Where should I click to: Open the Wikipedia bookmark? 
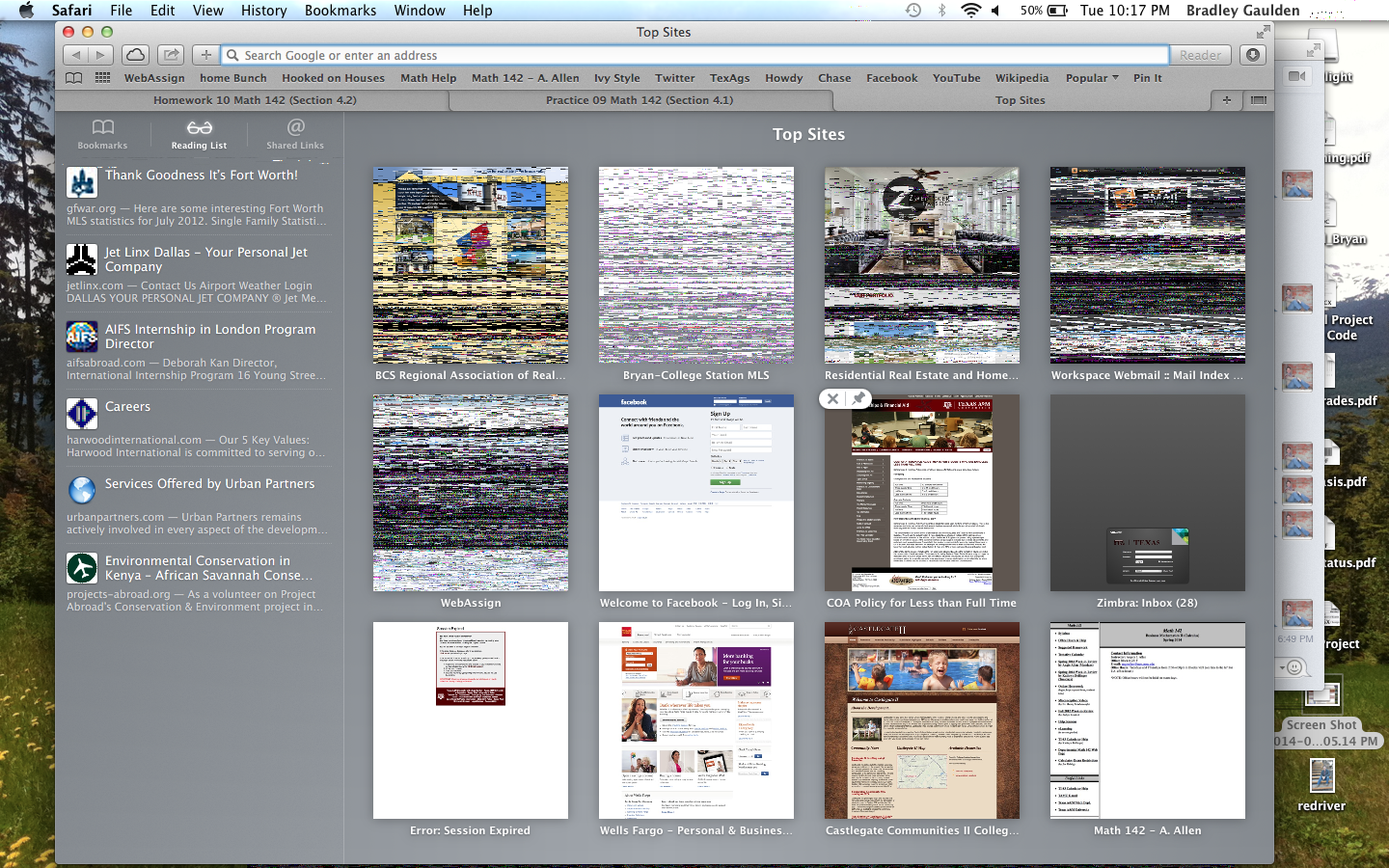pyautogui.click(x=1021, y=78)
